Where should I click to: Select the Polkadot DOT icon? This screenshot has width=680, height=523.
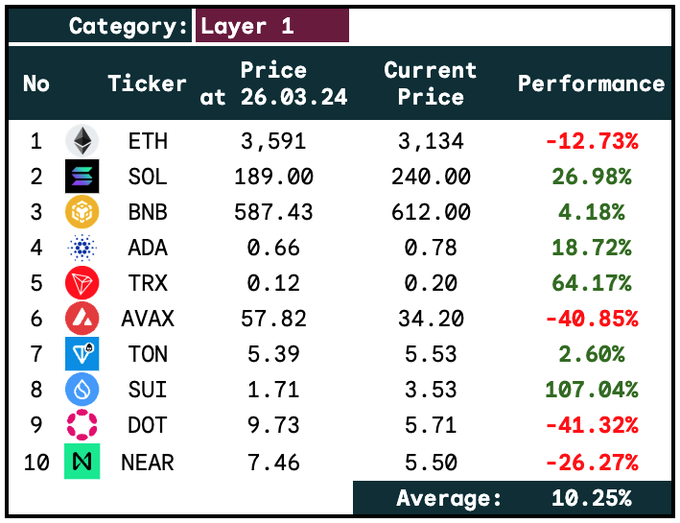pos(81,425)
